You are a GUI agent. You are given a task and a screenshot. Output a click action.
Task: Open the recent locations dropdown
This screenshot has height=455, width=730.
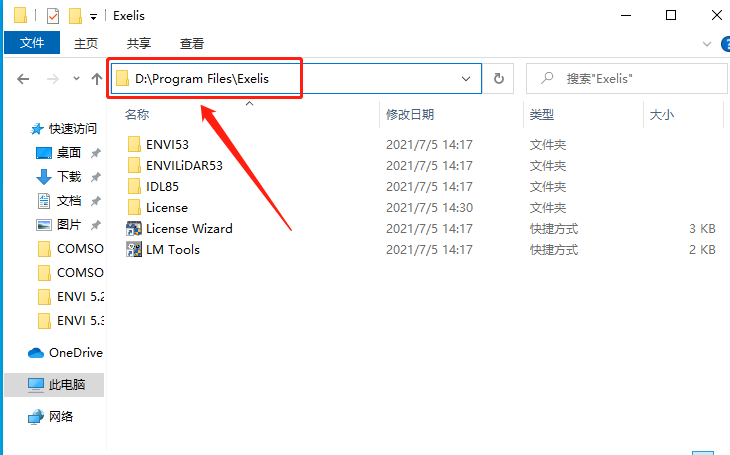point(76,79)
